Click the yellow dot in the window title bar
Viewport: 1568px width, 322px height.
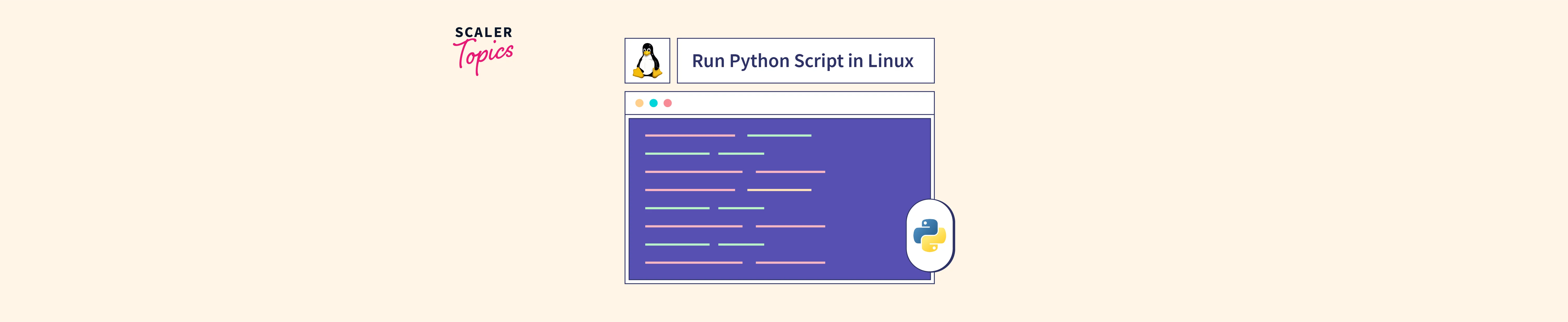[x=639, y=103]
